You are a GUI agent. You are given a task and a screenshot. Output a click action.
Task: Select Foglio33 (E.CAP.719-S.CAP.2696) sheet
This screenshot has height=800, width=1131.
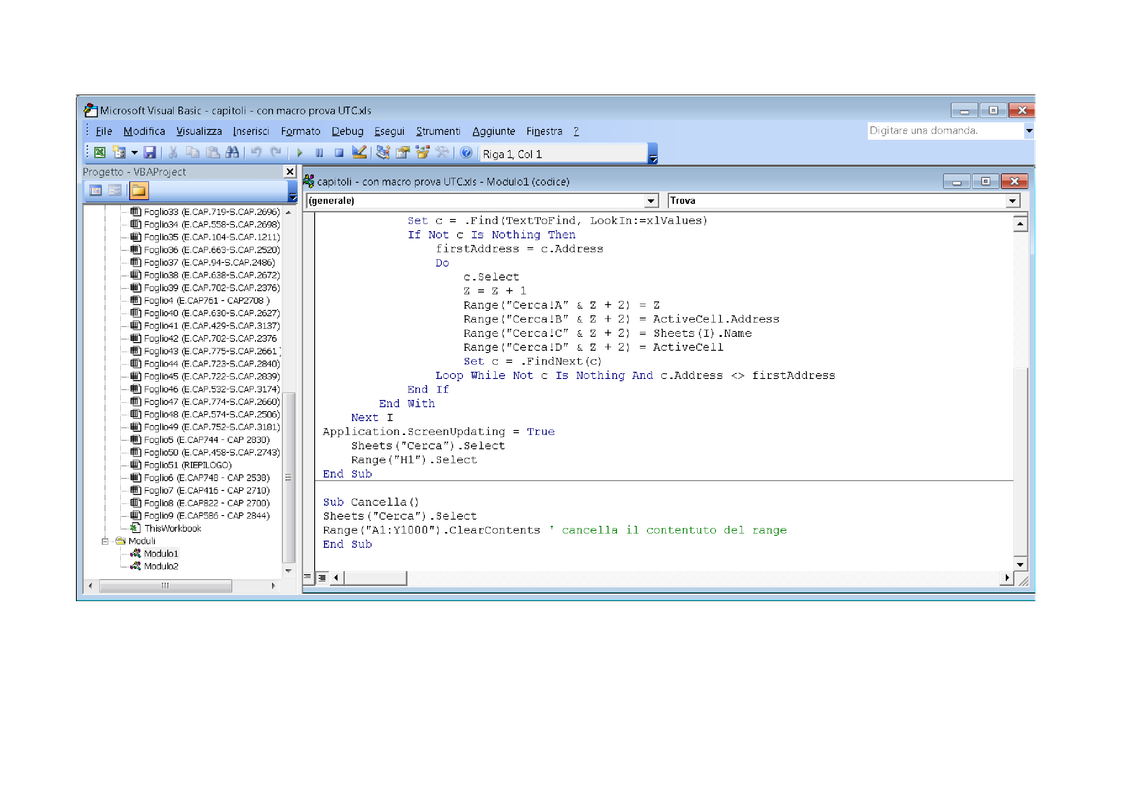211,212
